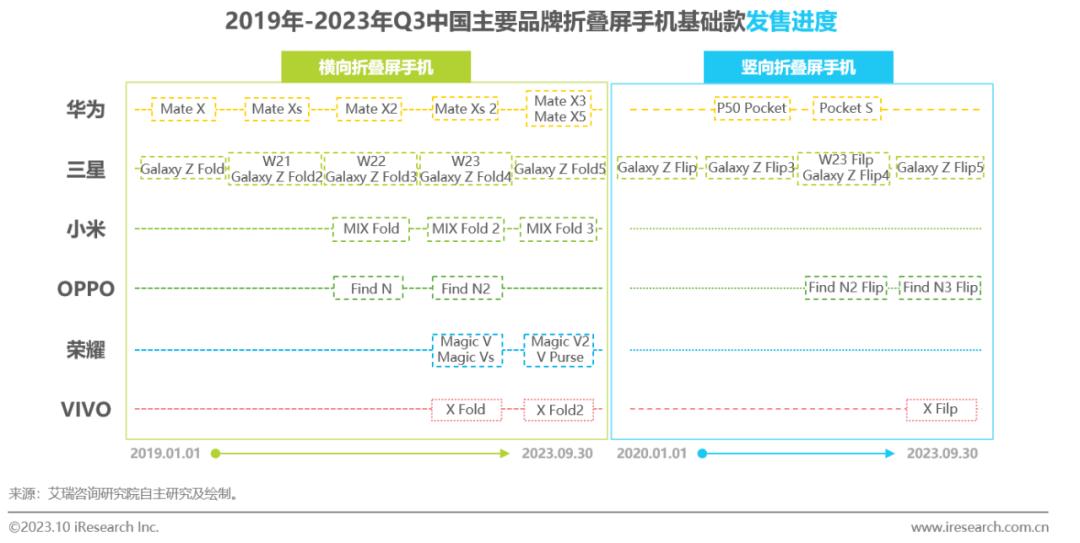
Task: Click the W23 Galaxy Z Fold4 box
Action: coord(466,169)
